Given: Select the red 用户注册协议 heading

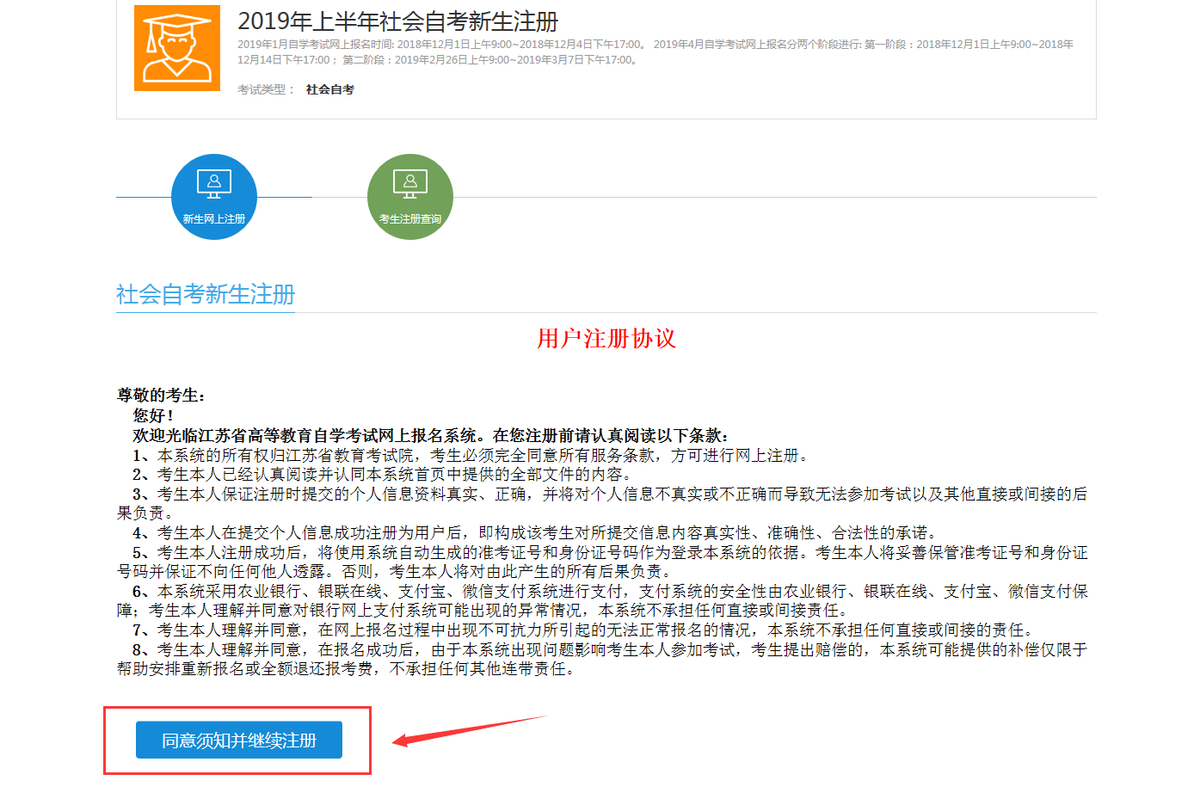Looking at the screenshot, I should (605, 338).
